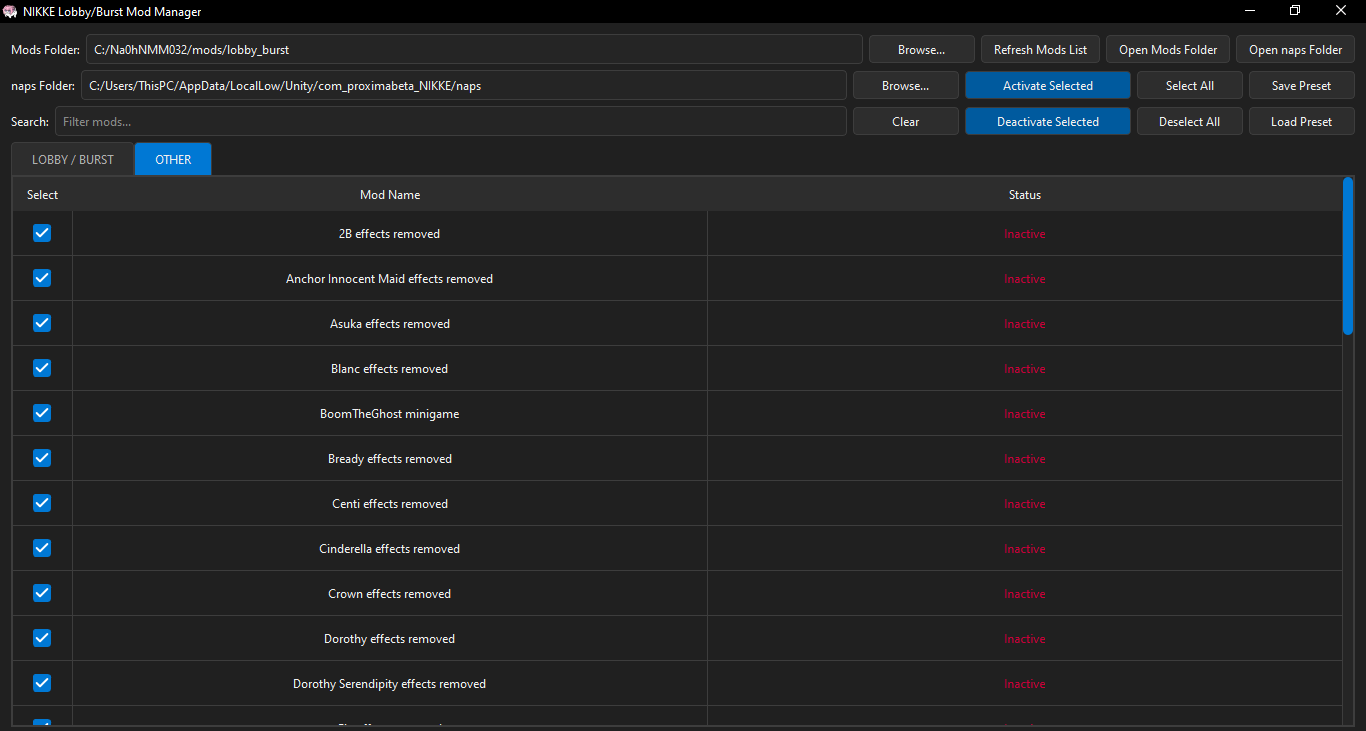Uncheck the 2B effects removed mod
1366x731 pixels.
click(x=41, y=232)
